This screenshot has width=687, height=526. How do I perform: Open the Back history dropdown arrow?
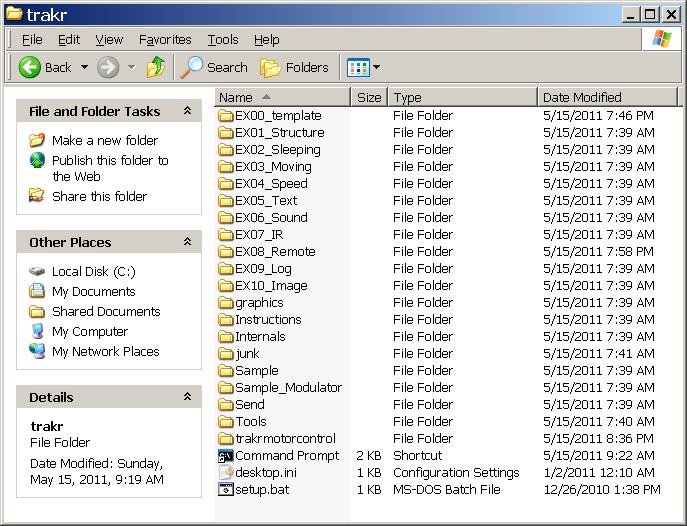[84, 67]
